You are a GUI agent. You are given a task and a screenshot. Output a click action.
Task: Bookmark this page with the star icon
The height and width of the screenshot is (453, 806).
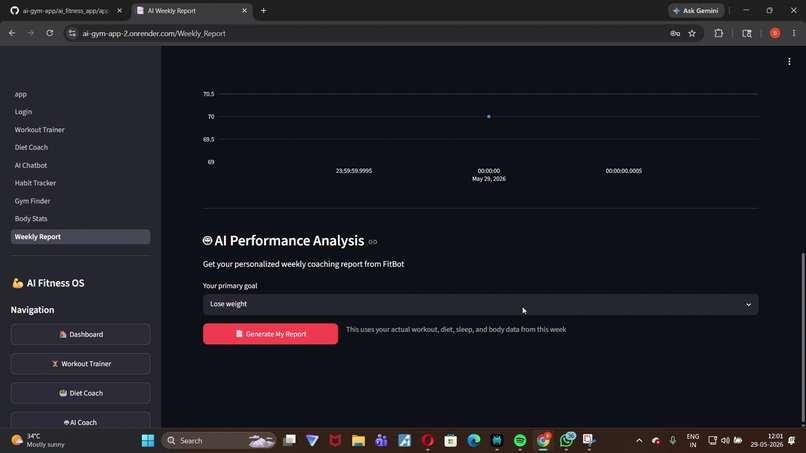point(692,33)
